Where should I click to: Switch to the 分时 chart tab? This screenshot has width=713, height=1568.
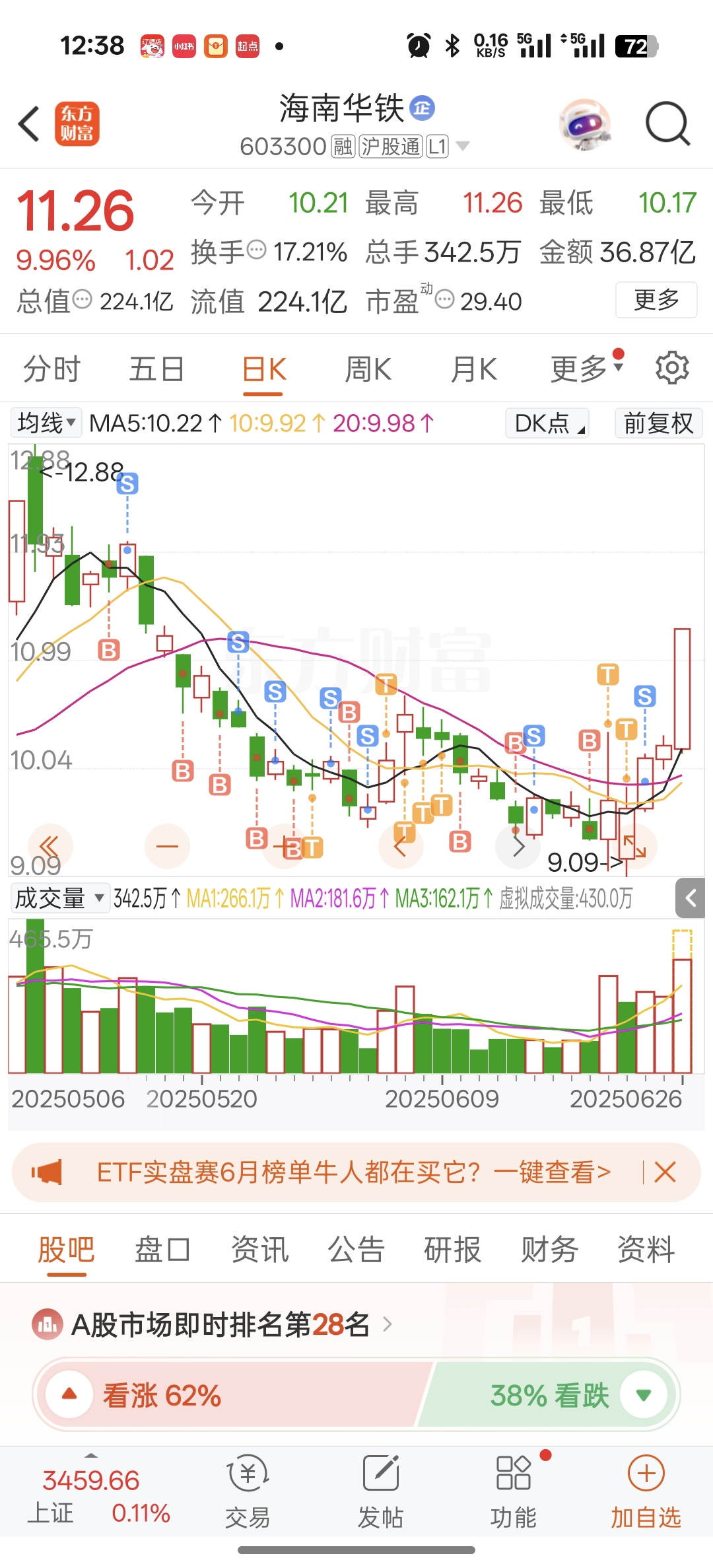pos(51,369)
